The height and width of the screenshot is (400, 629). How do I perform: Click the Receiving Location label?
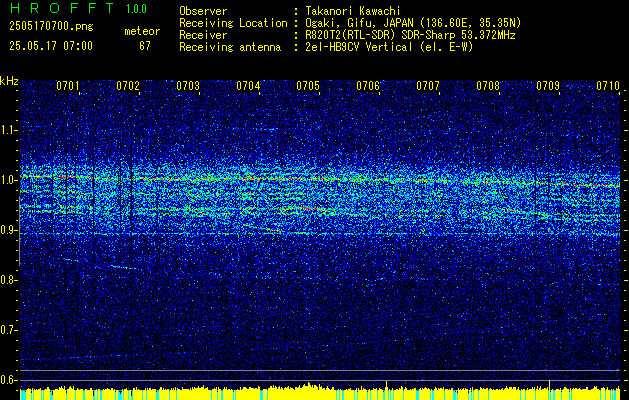233,23
